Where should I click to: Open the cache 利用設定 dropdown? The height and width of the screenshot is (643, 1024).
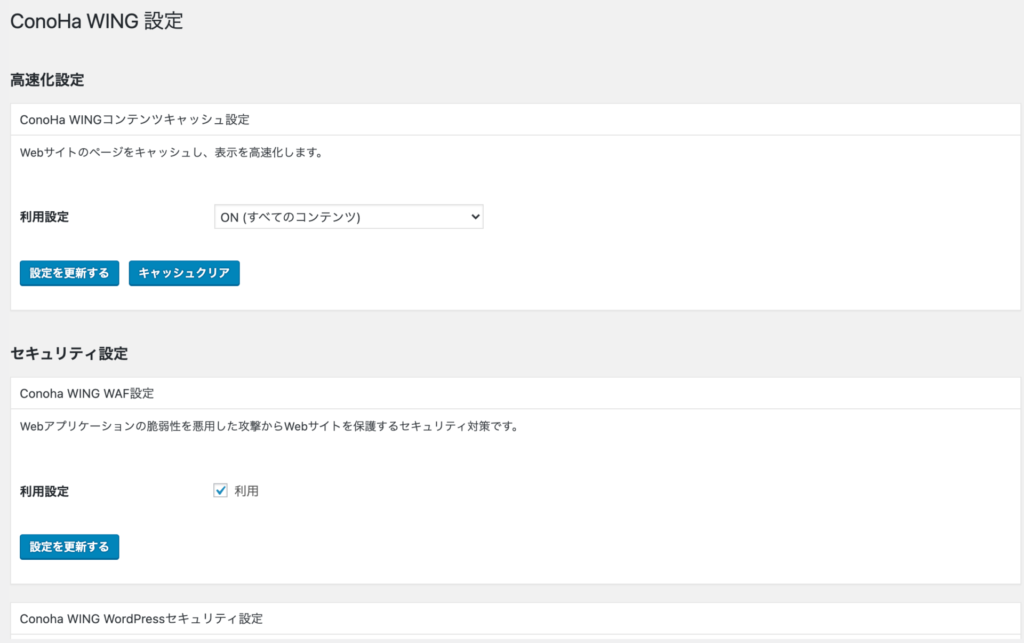(349, 217)
